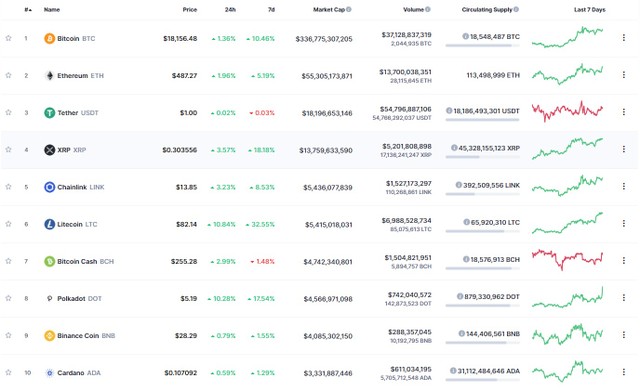Viewport: 640px width, 391px height.
Task: Open Bitcoin's last 7 days sparkline chart
Action: pyautogui.click(x=567, y=37)
